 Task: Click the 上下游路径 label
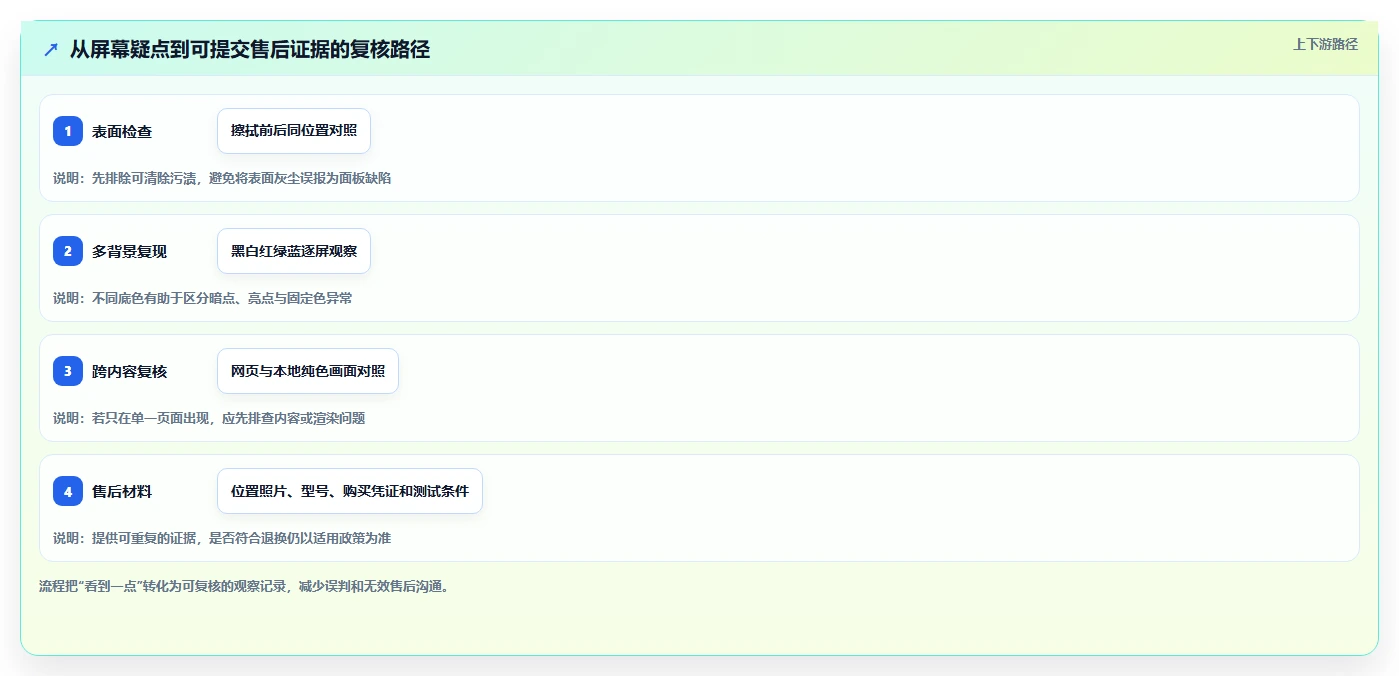tap(1325, 44)
